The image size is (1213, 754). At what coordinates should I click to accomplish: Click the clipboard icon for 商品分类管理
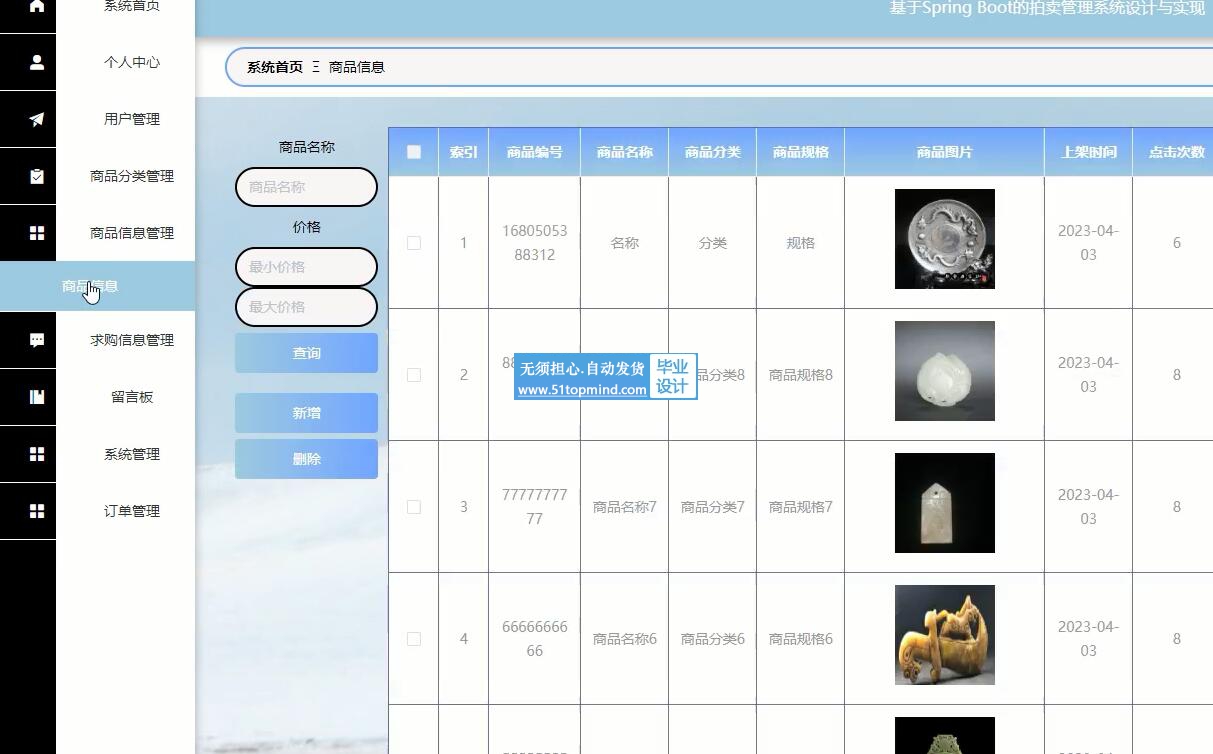[x=37, y=176]
